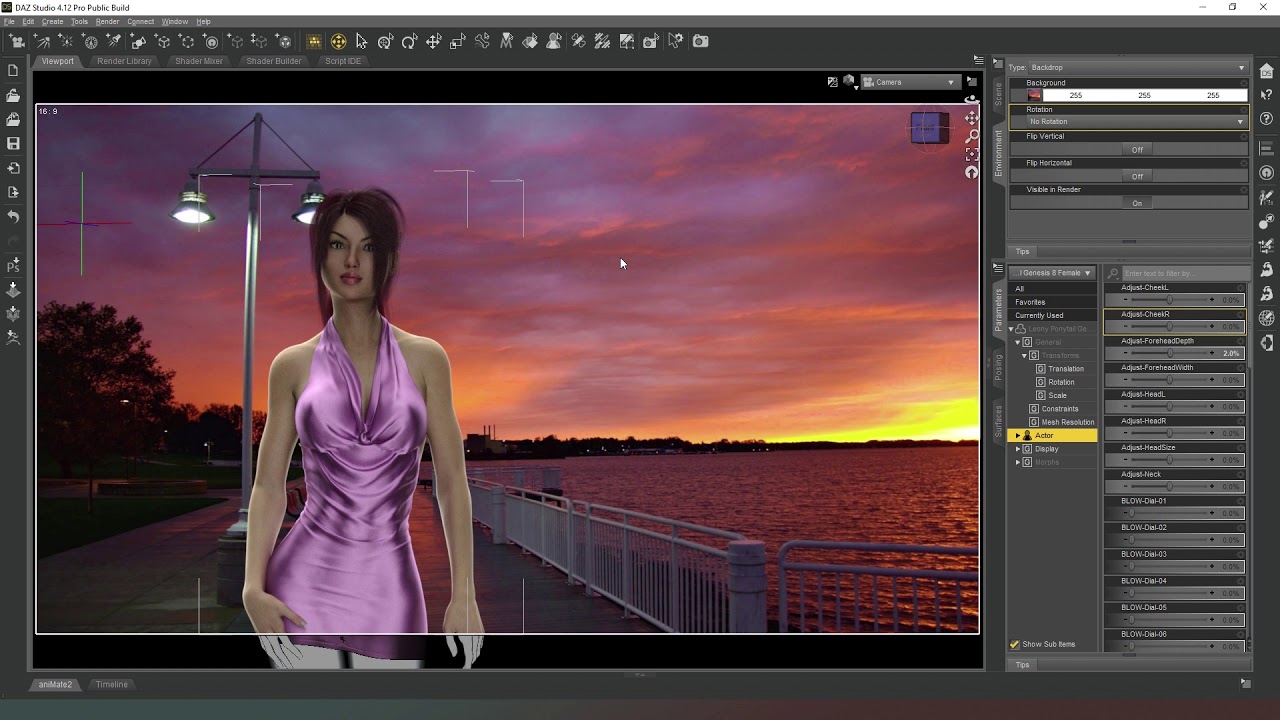1280x720 pixels.
Task: Activate the Translate tool with four arrows
Action: [433, 41]
